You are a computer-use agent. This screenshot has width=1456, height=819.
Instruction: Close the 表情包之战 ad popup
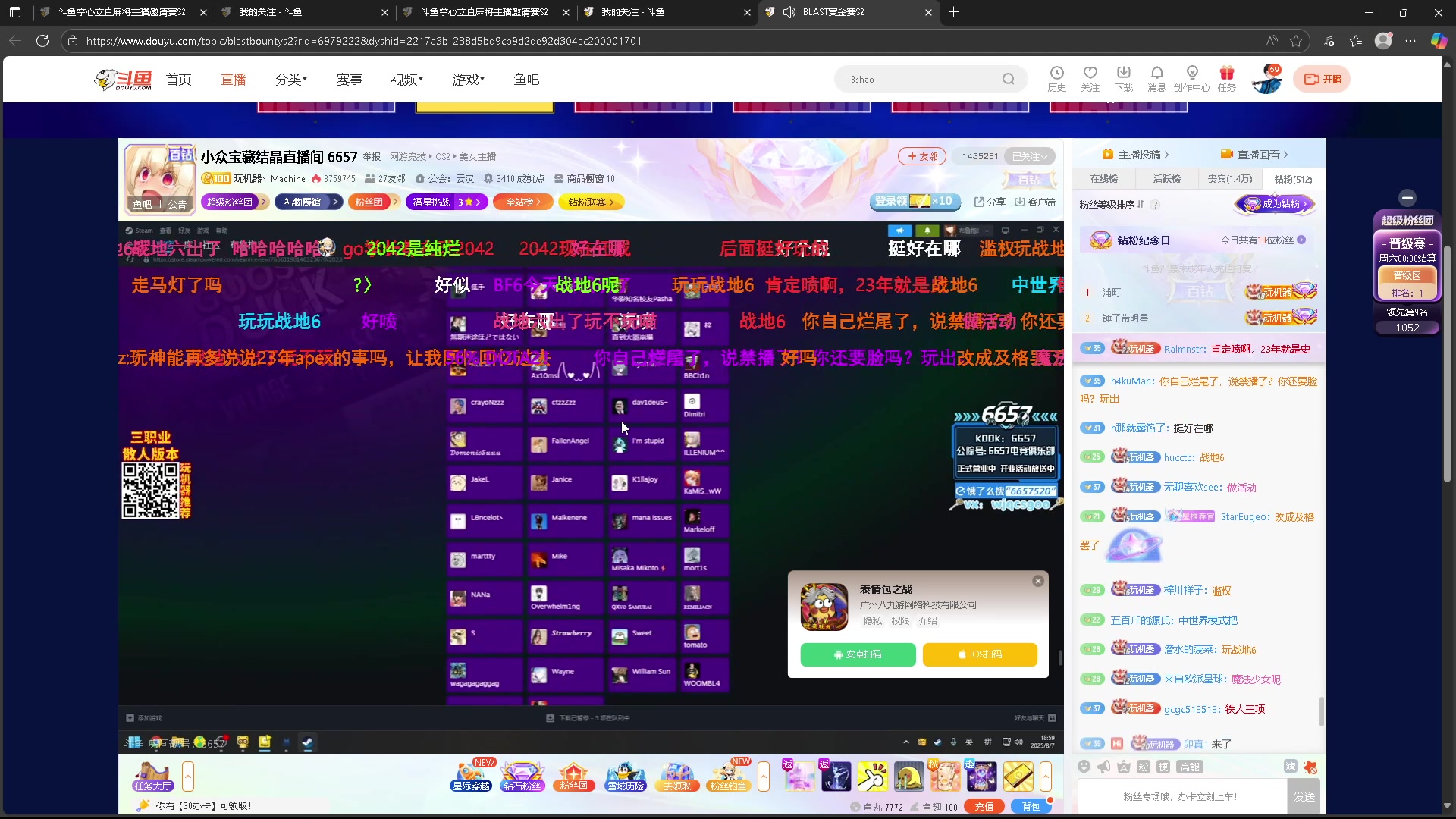coord(1038,581)
